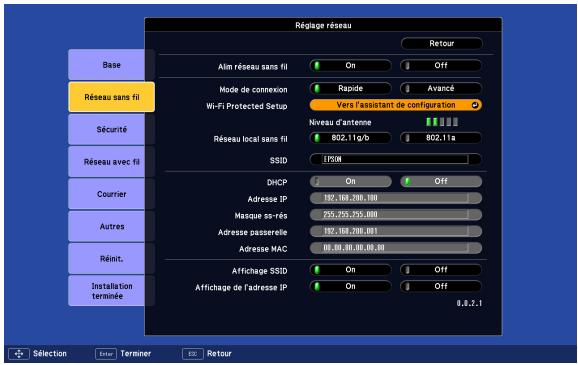Viewport: 578px width, 365px height.
Task: Turn Alim réseau sans fil On
Action: pyautogui.click(x=351, y=66)
